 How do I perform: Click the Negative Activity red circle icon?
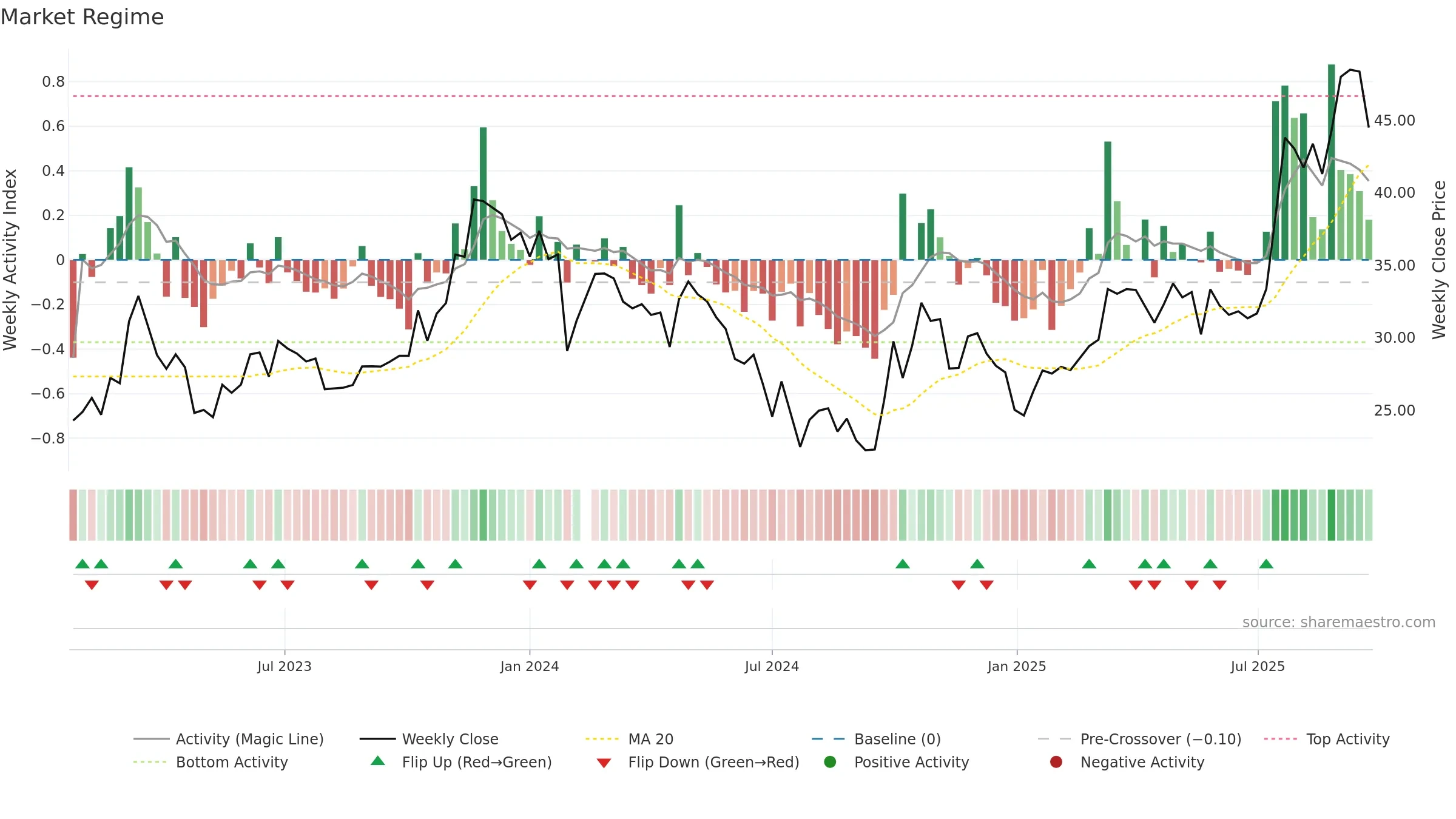1056,762
